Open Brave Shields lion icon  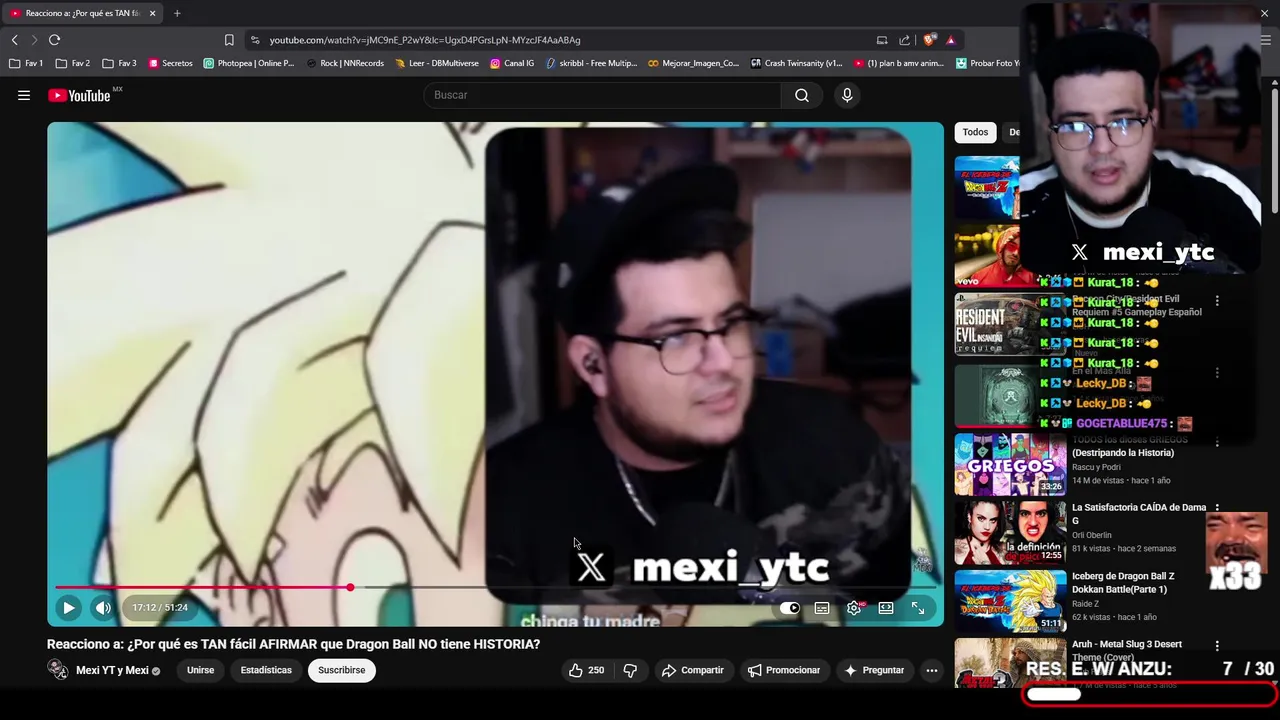pos(929,40)
